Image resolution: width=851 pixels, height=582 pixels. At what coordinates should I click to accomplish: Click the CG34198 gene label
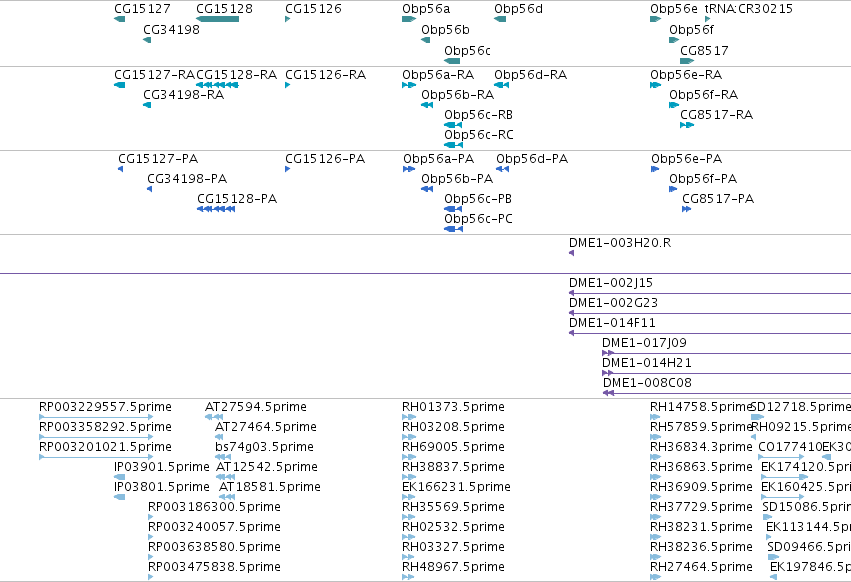coord(171,29)
